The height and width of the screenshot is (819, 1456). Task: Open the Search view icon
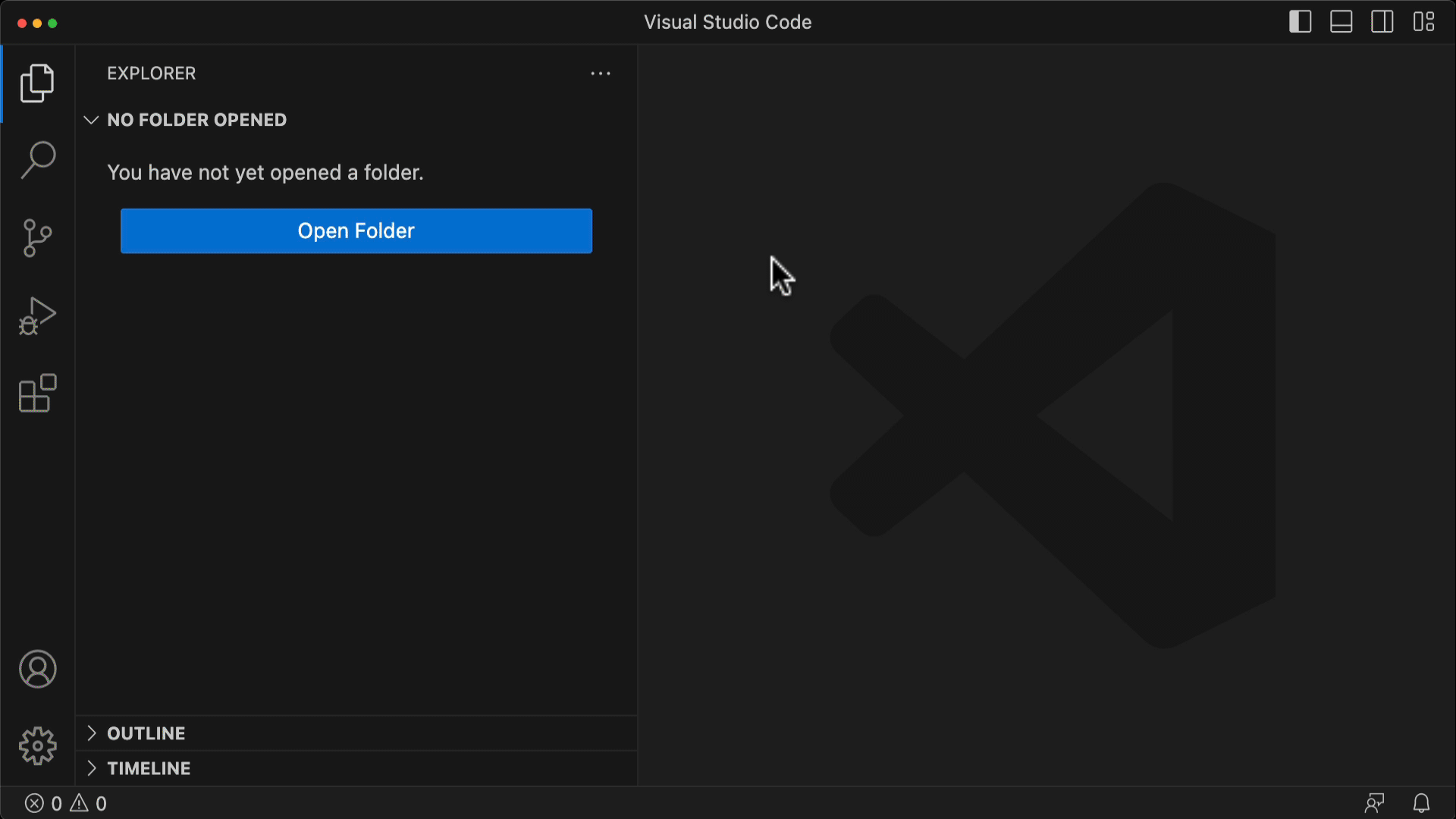click(37, 160)
